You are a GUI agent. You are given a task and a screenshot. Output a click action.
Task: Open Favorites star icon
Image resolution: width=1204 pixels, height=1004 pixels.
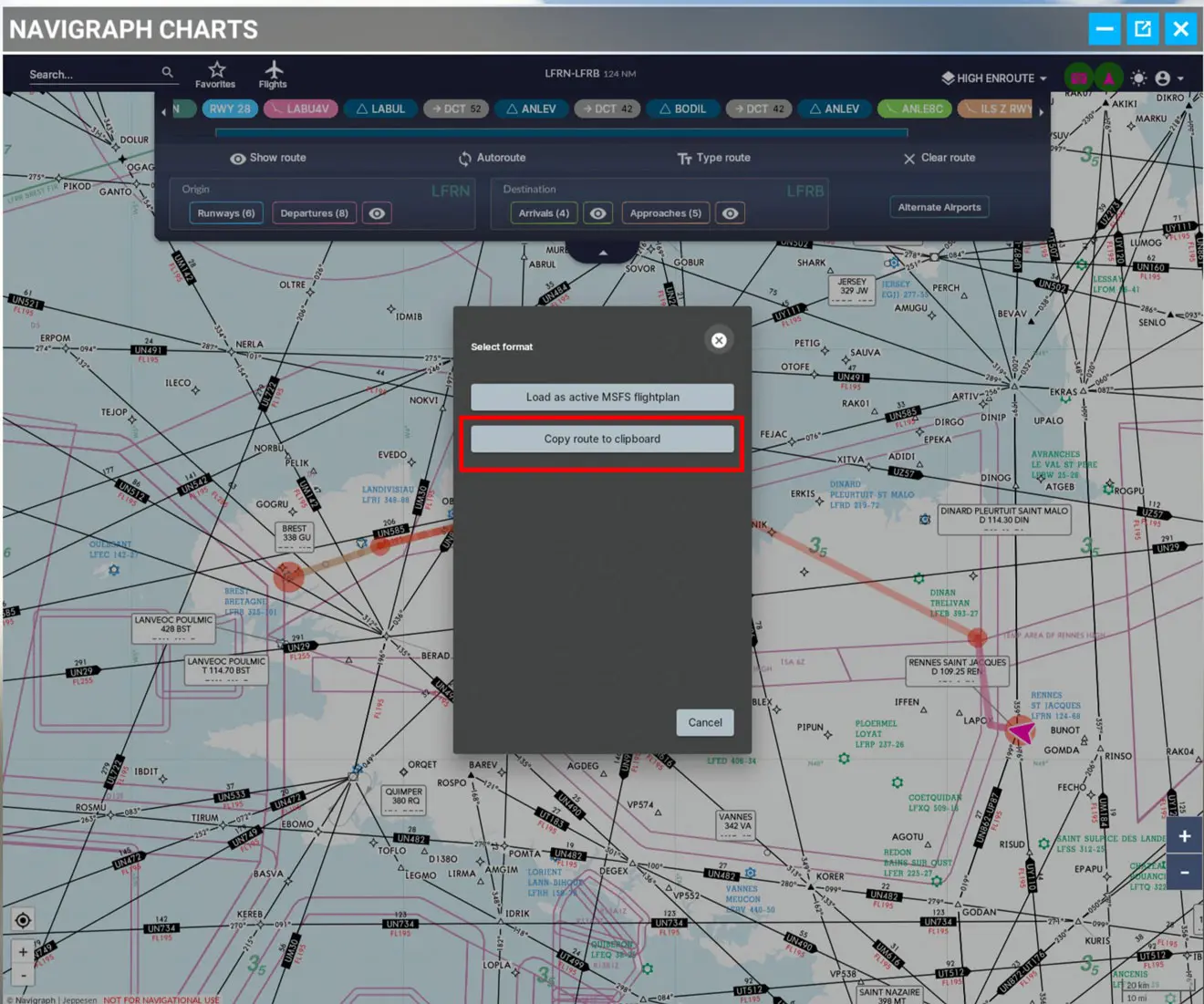tap(215, 75)
